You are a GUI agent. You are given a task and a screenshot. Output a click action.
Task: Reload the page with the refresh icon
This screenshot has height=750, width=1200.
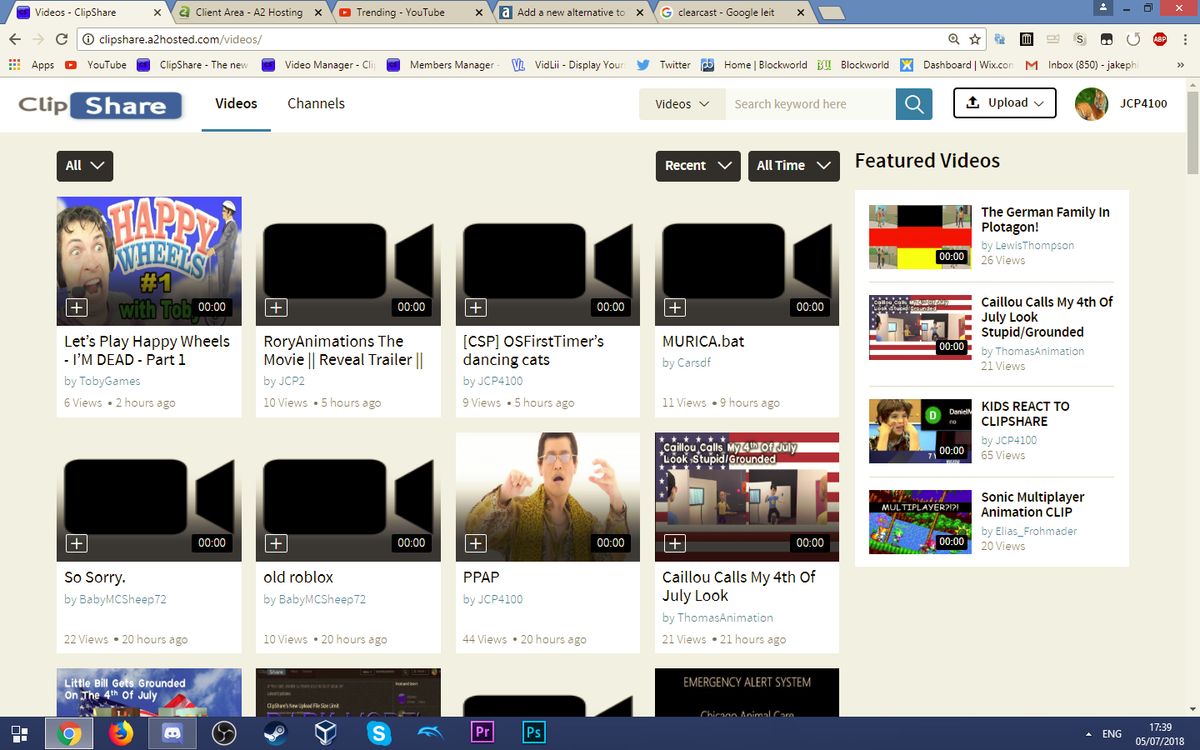[x=61, y=38]
